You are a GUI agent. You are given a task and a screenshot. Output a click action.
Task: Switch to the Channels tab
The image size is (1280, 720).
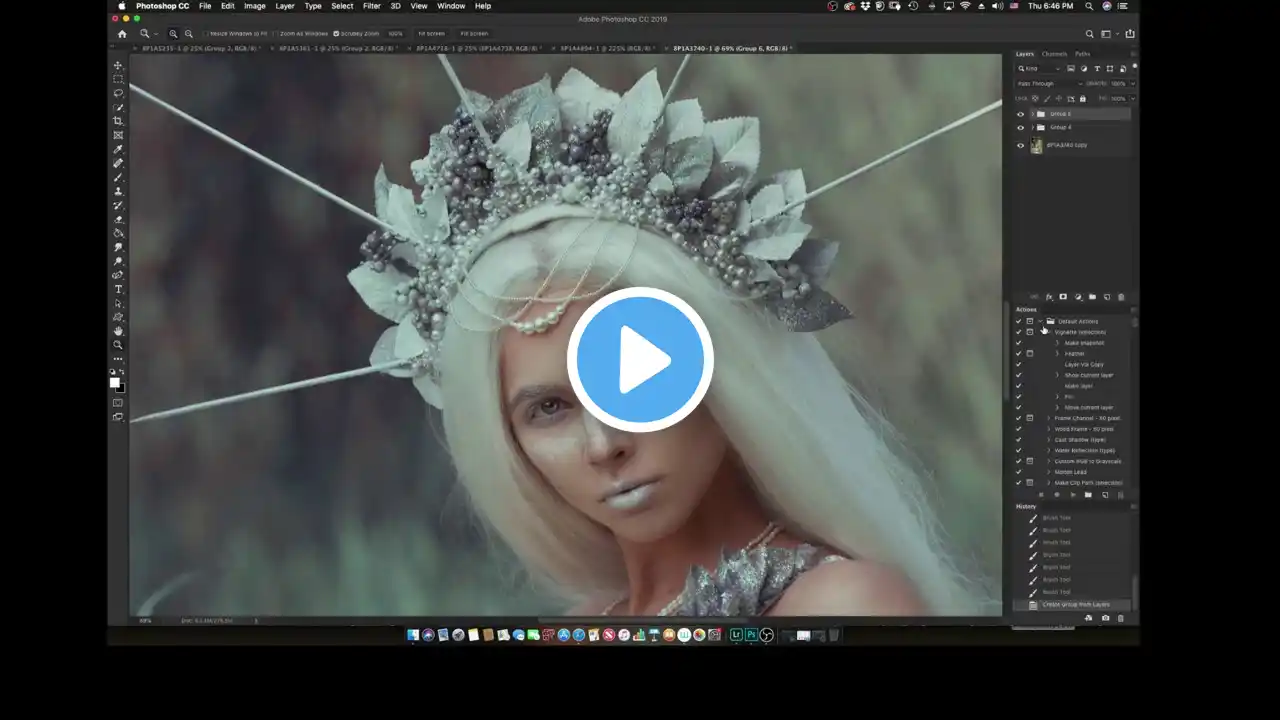click(1054, 54)
